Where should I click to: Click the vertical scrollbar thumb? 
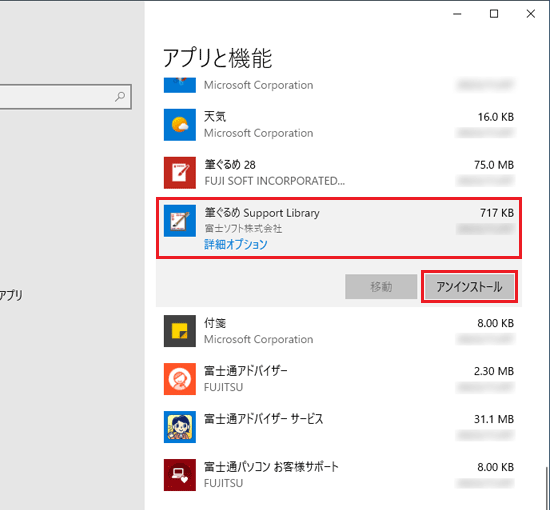(x=546, y=488)
